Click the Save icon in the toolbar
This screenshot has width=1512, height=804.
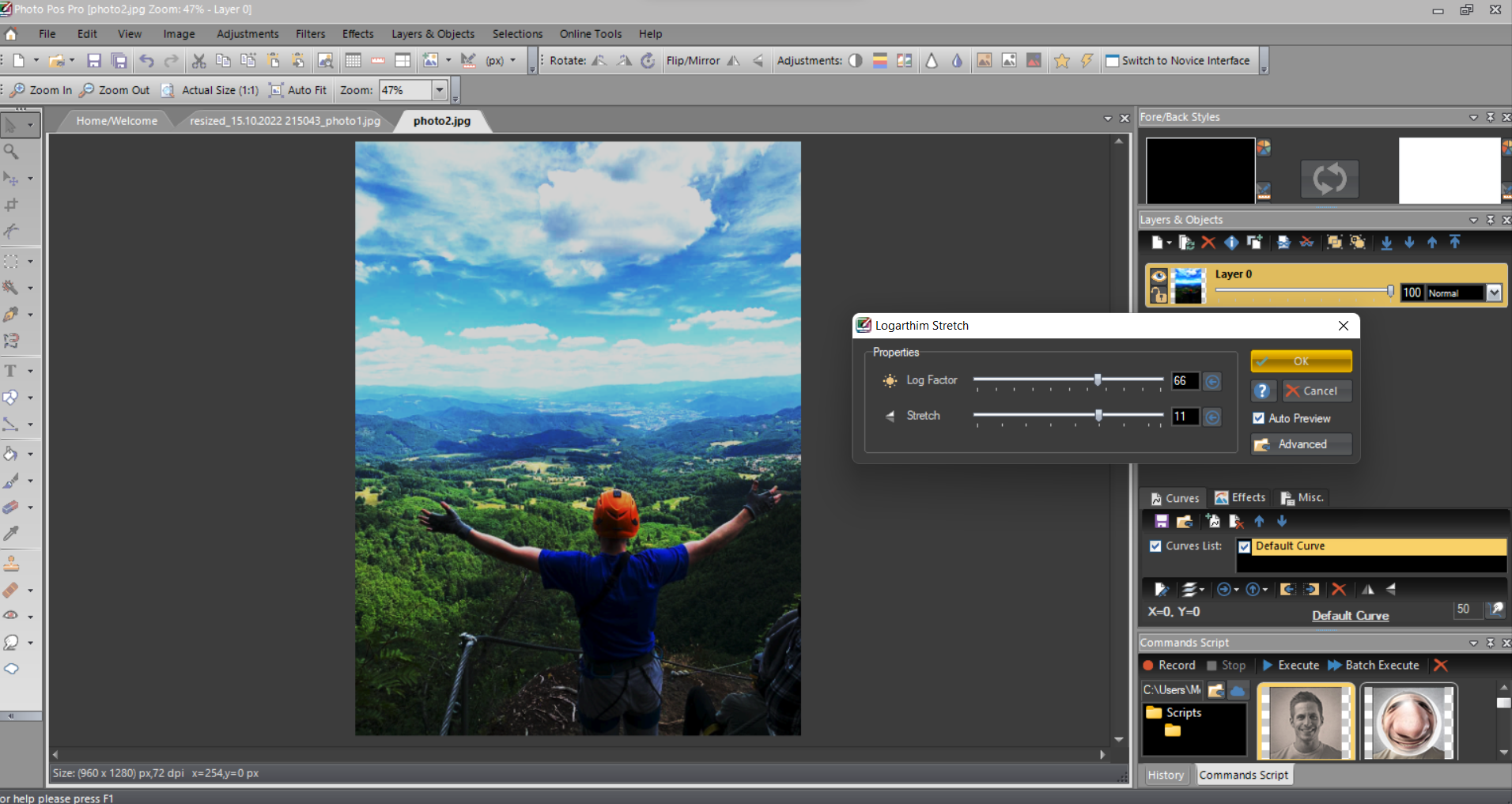click(x=94, y=61)
